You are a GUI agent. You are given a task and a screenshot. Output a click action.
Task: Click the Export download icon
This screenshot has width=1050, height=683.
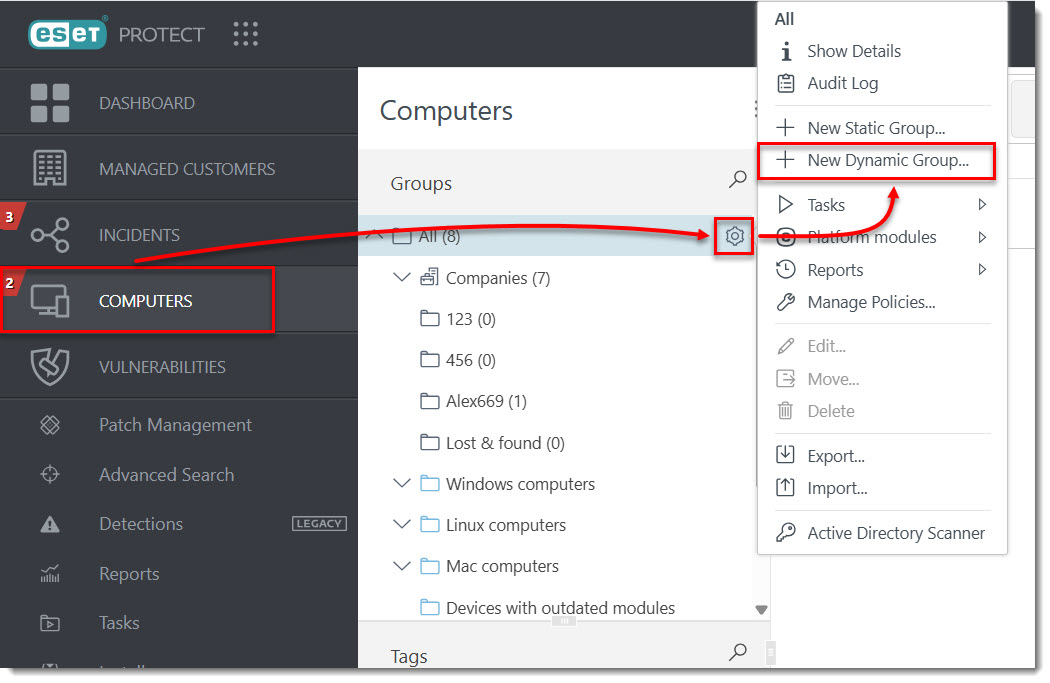click(785, 455)
